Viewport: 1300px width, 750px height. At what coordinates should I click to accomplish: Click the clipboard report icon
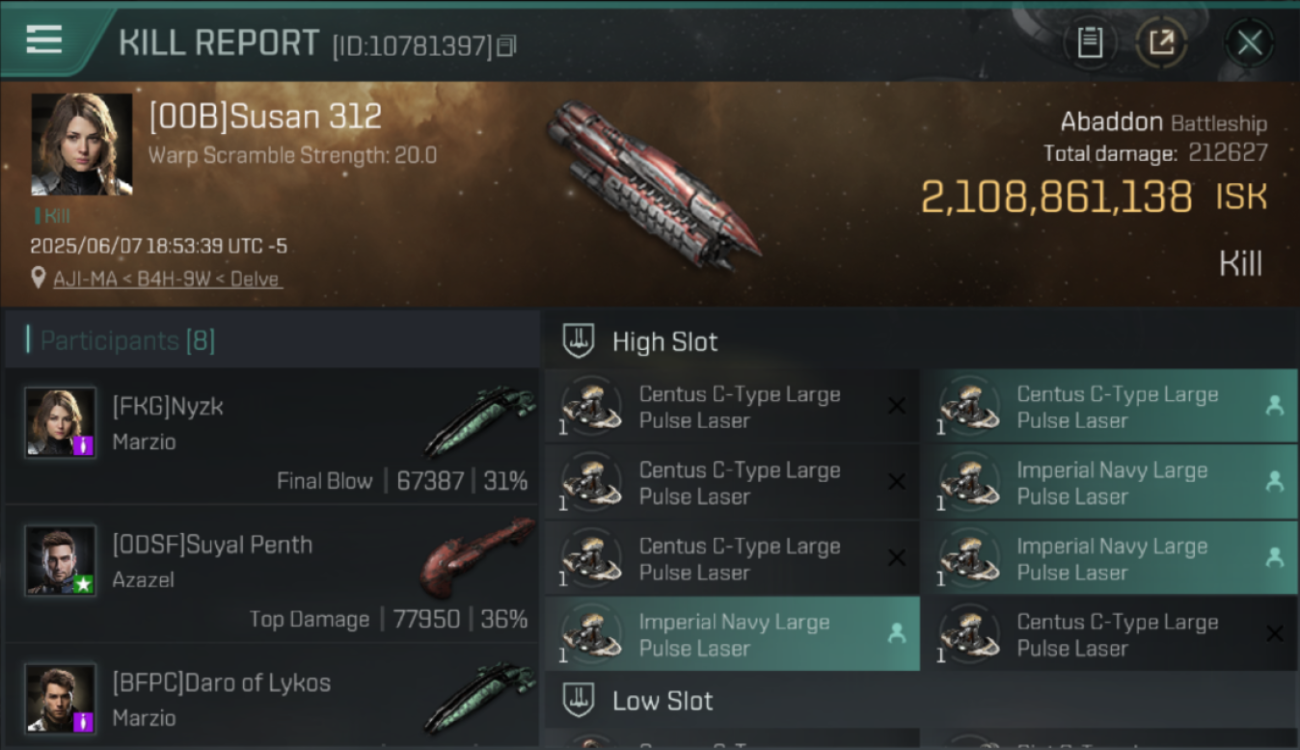coord(1090,43)
